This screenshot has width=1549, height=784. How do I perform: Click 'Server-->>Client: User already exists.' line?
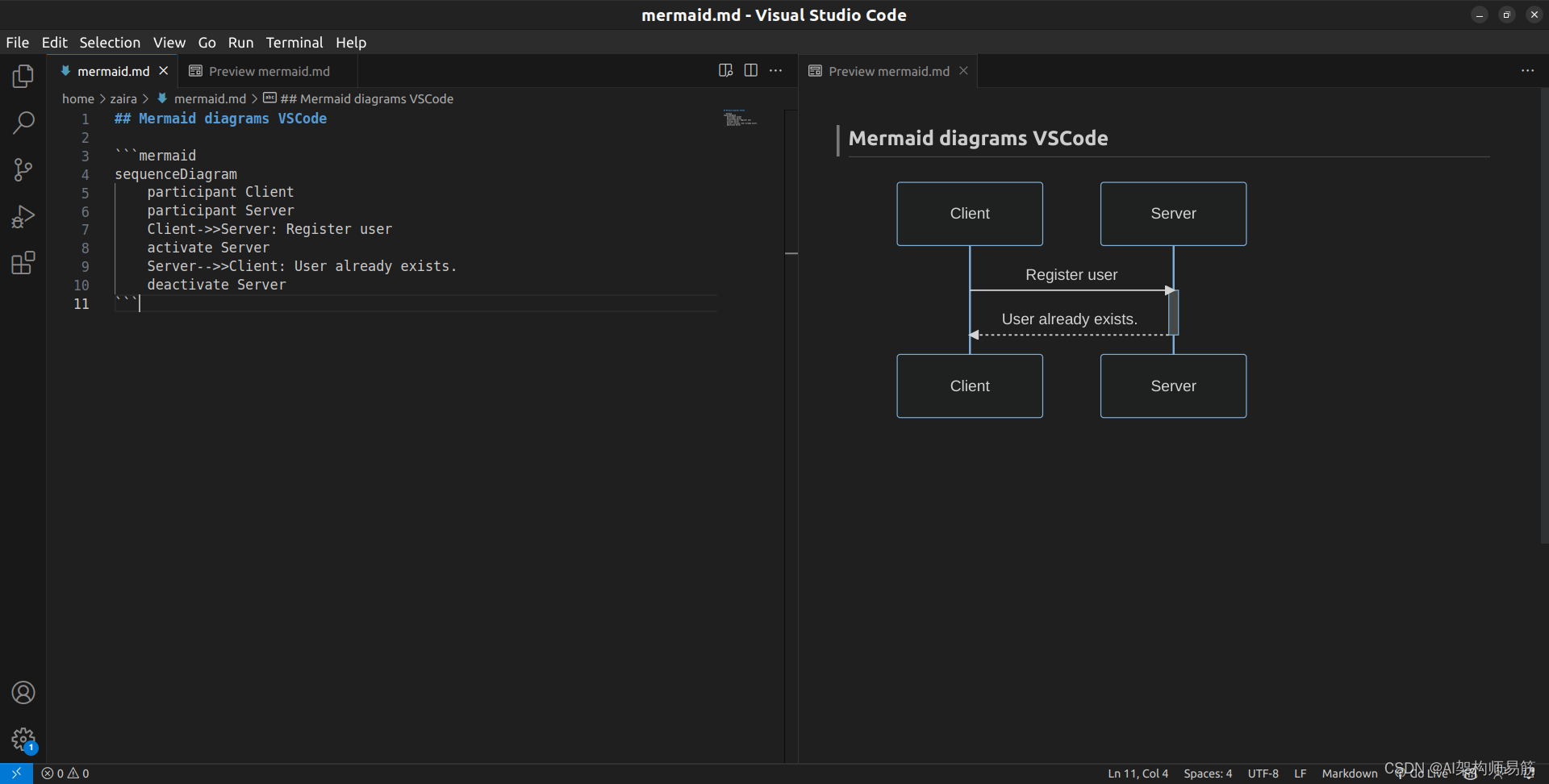302,266
